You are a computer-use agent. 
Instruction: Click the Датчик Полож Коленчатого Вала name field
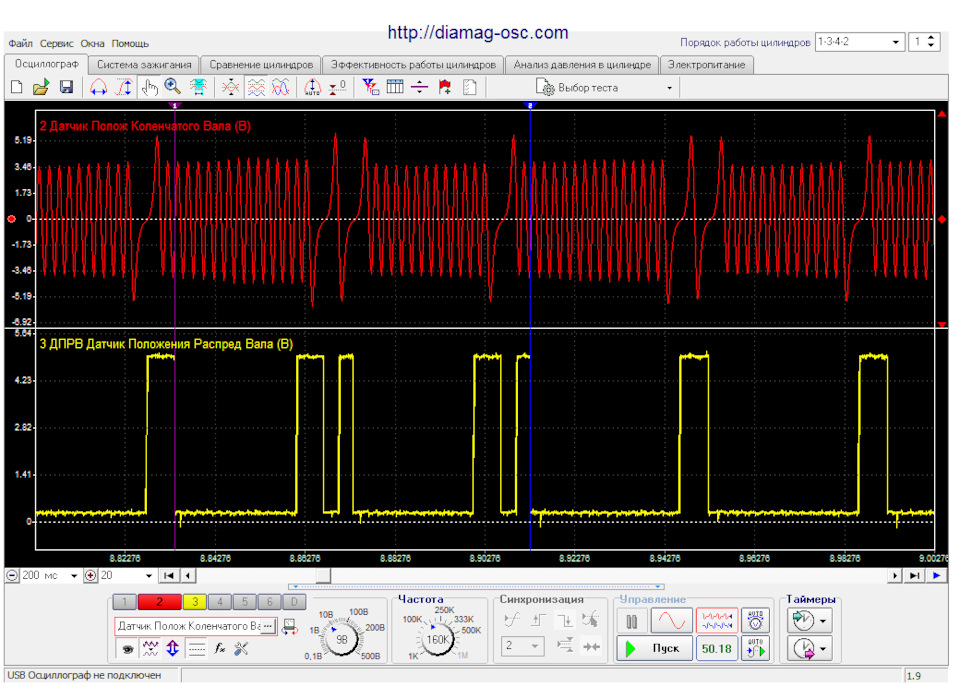[x=196, y=626]
